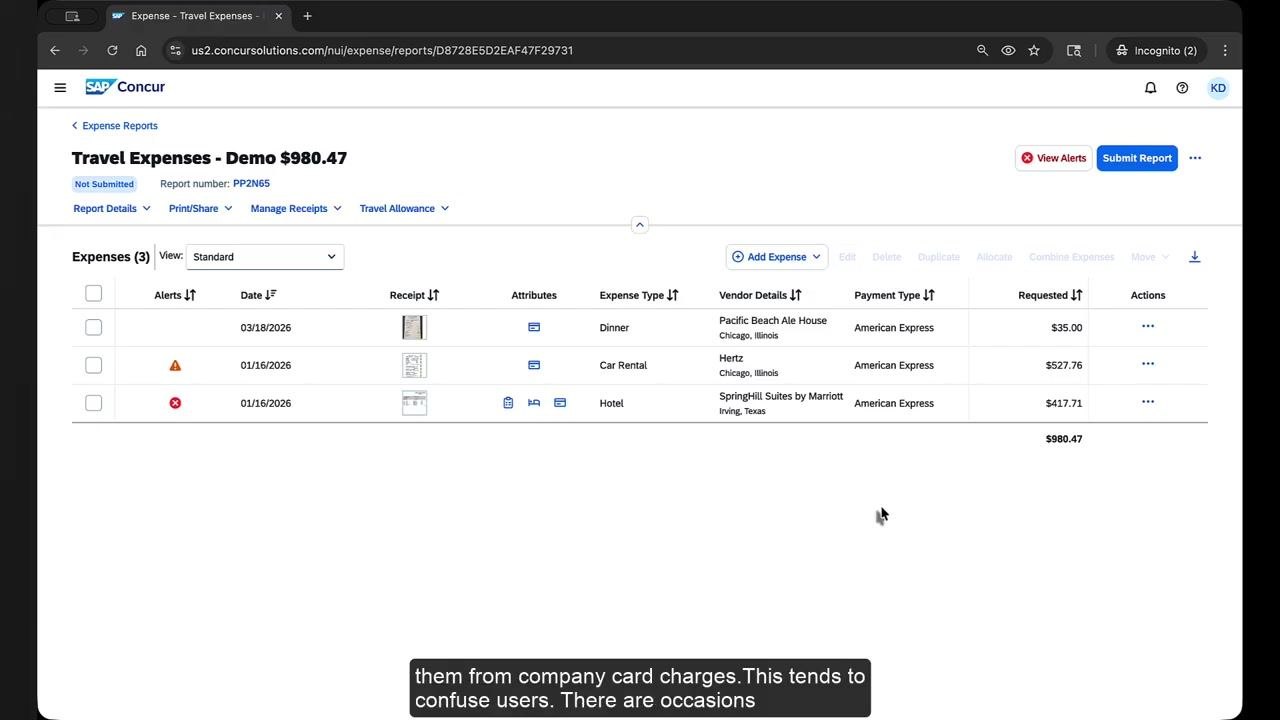1280x720 pixels.
Task: Open the report three-dot menu beside Submit Report
Action: 1195,158
